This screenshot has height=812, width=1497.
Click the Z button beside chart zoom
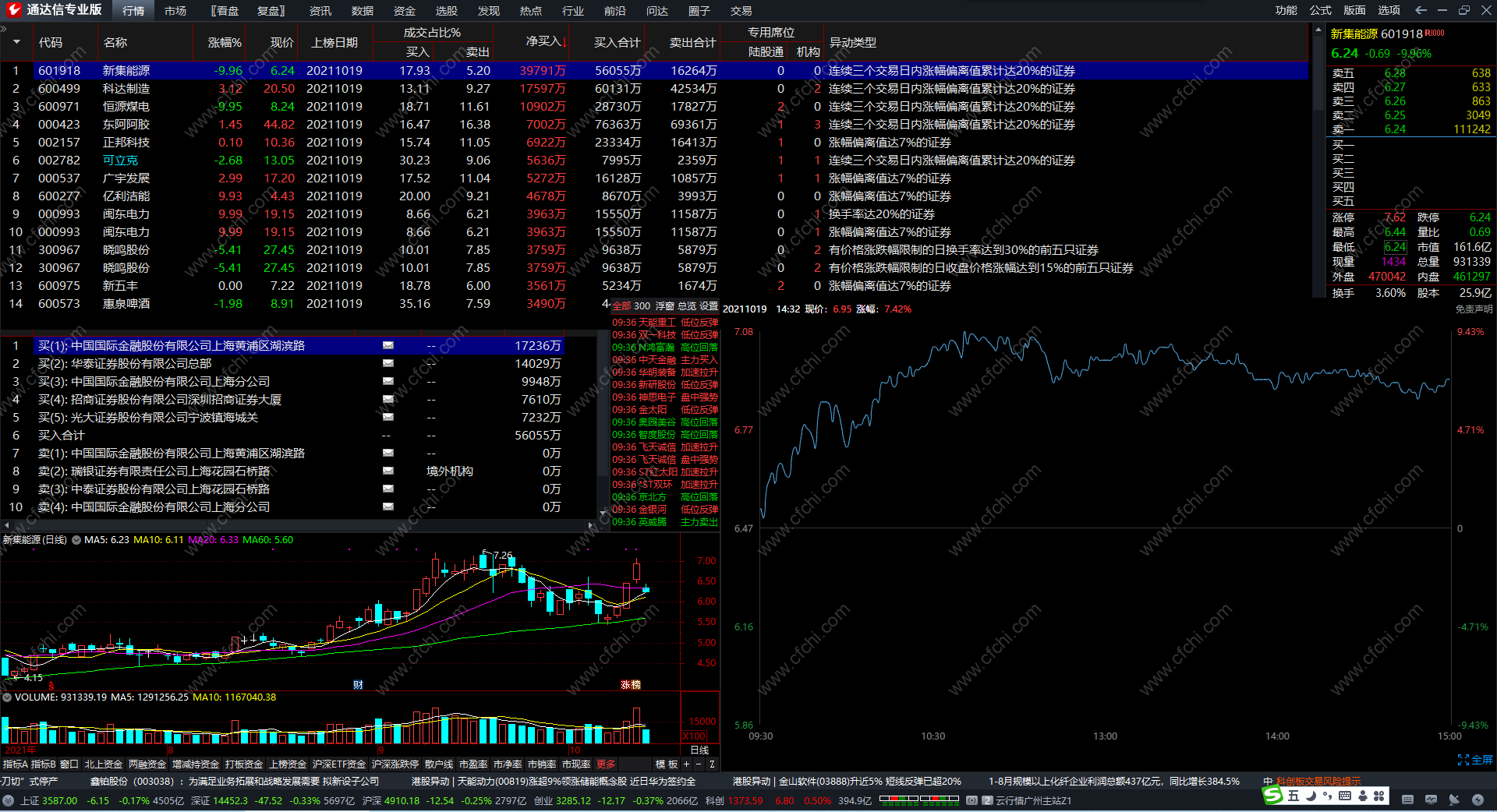(x=712, y=764)
